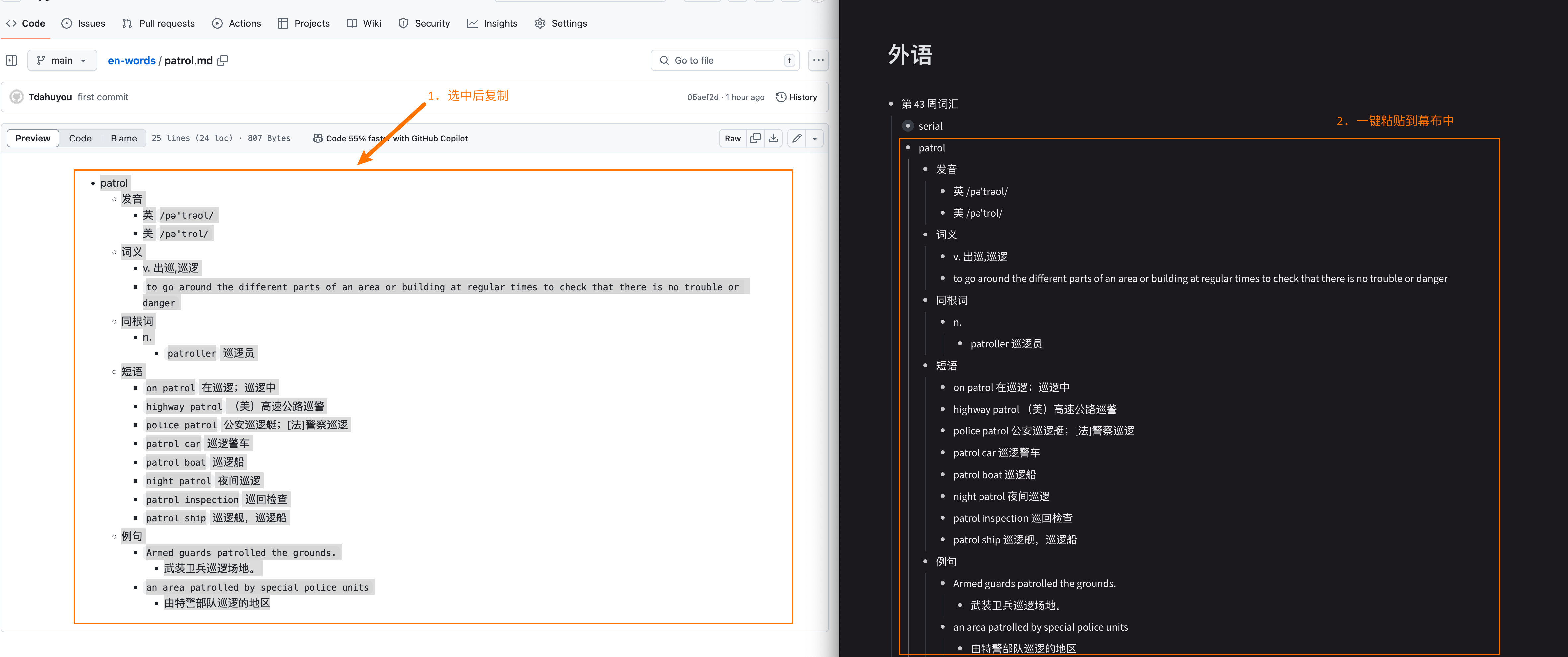Open the first commit message link
Screen dimensions: 1568x657
coord(103,97)
